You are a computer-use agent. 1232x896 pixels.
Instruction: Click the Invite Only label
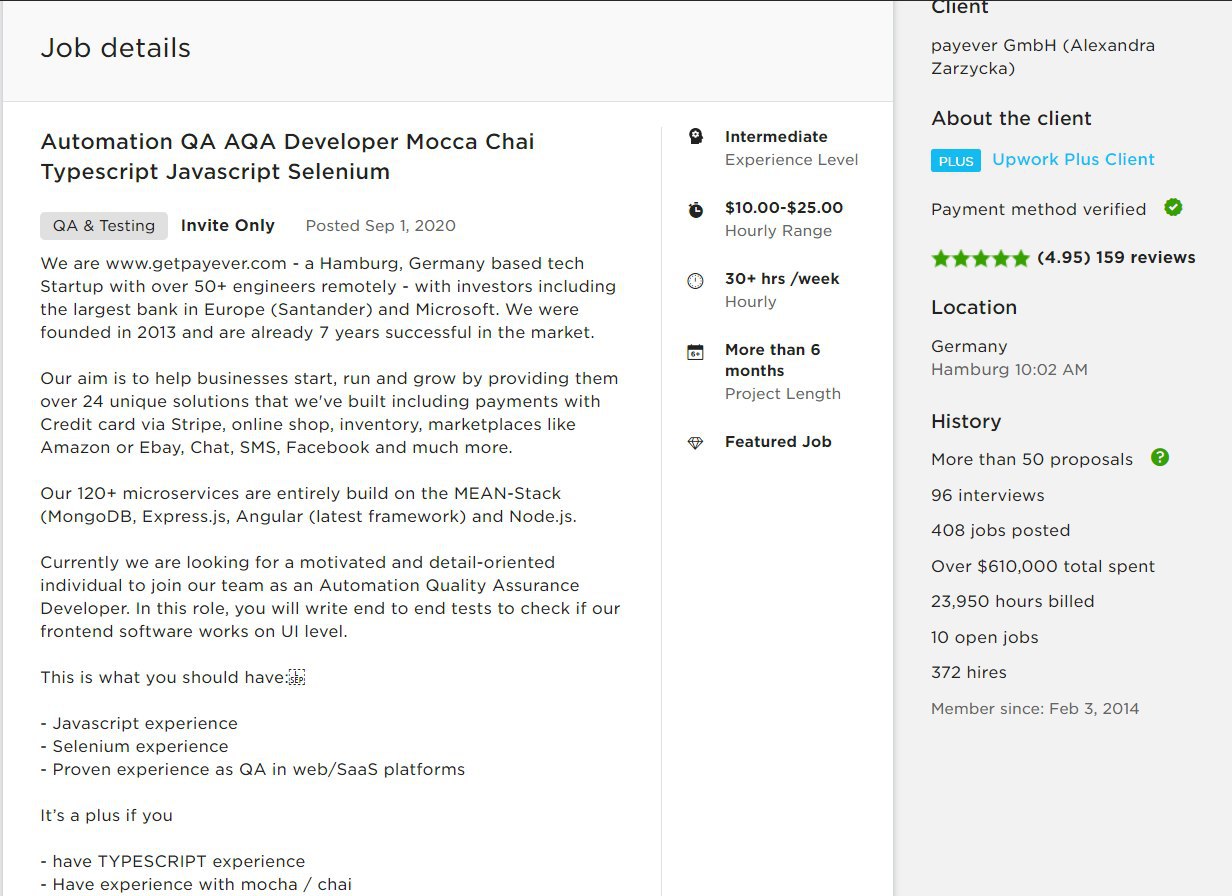click(228, 226)
